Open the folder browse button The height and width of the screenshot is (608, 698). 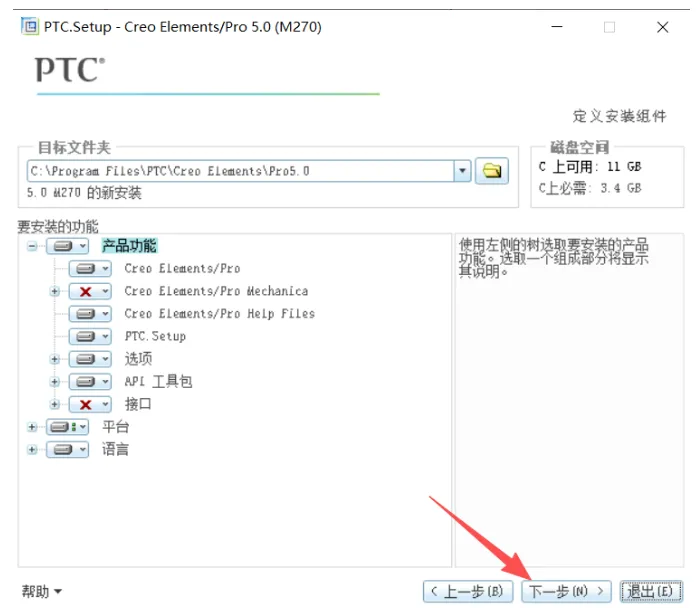tap(492, 171)
